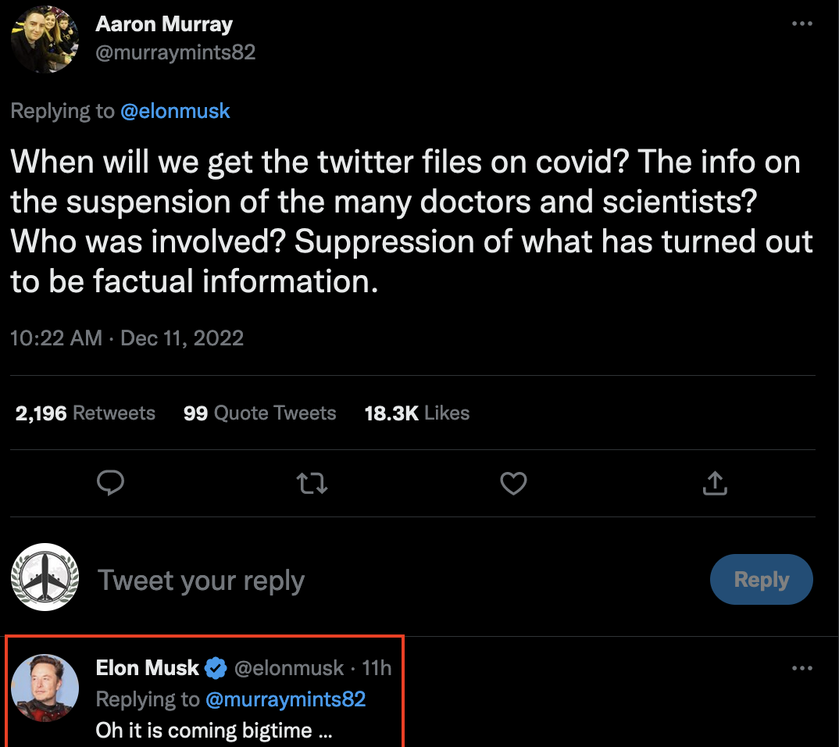View the 99 Quote Tweets

click(260, 413)
